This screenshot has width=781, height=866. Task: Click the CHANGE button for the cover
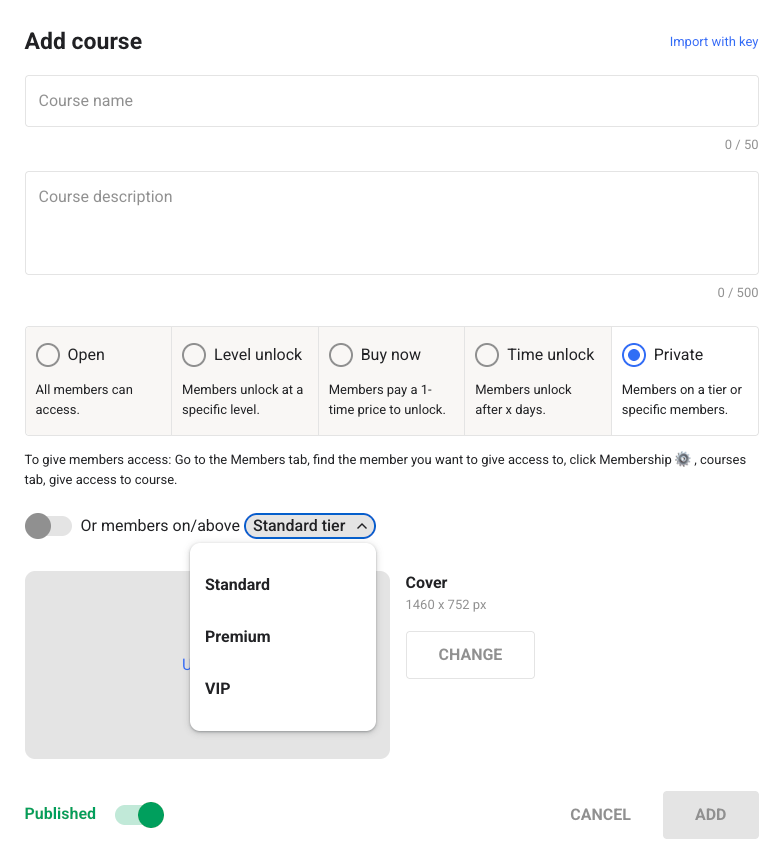pos(470,654)
